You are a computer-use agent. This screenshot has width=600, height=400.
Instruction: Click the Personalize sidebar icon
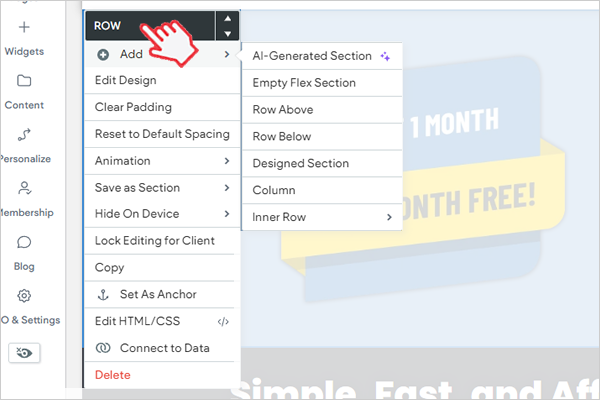coord(24,135)
